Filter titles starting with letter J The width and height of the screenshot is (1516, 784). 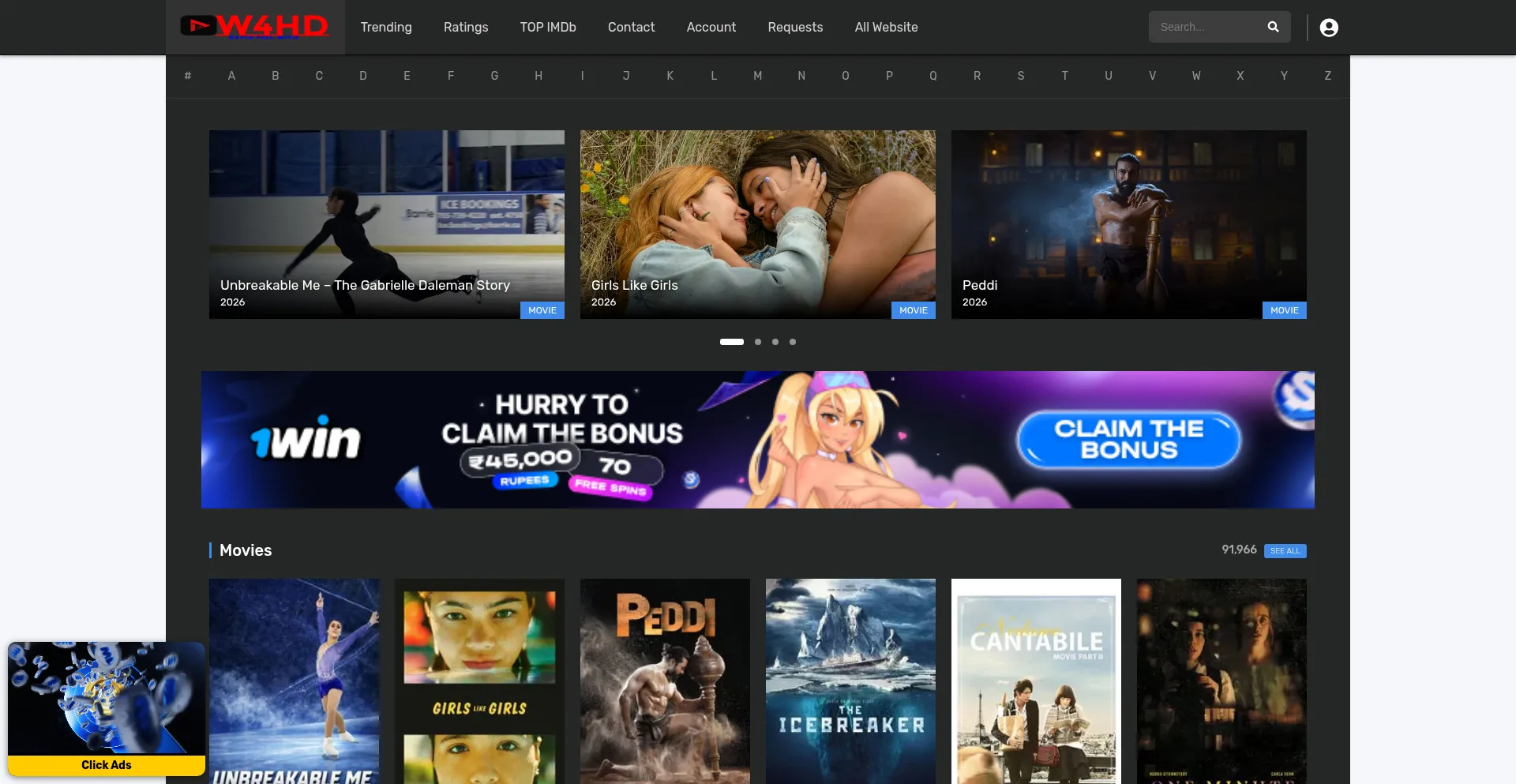click(626, 76)
